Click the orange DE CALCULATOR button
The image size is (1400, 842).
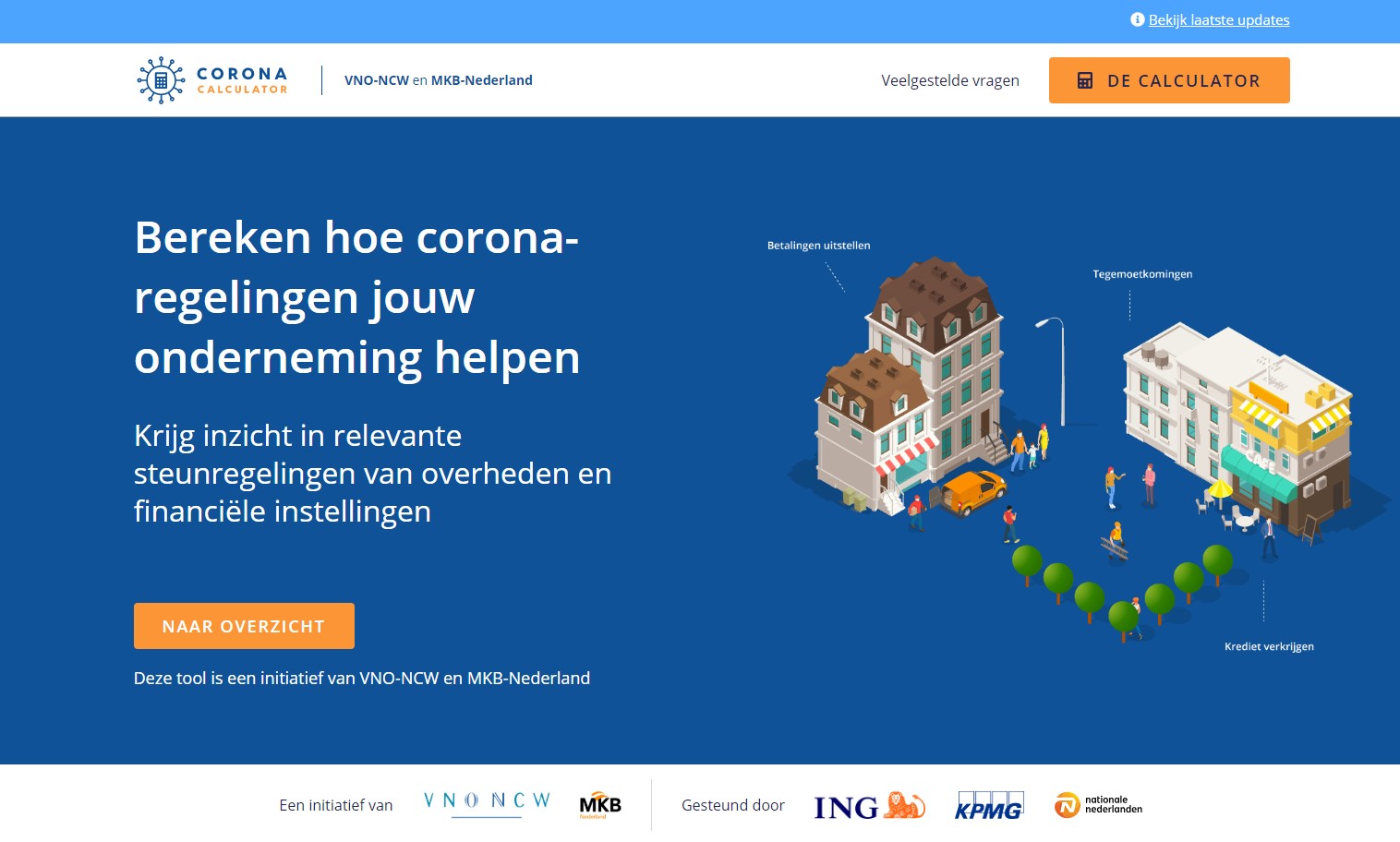pos(1169,80)
